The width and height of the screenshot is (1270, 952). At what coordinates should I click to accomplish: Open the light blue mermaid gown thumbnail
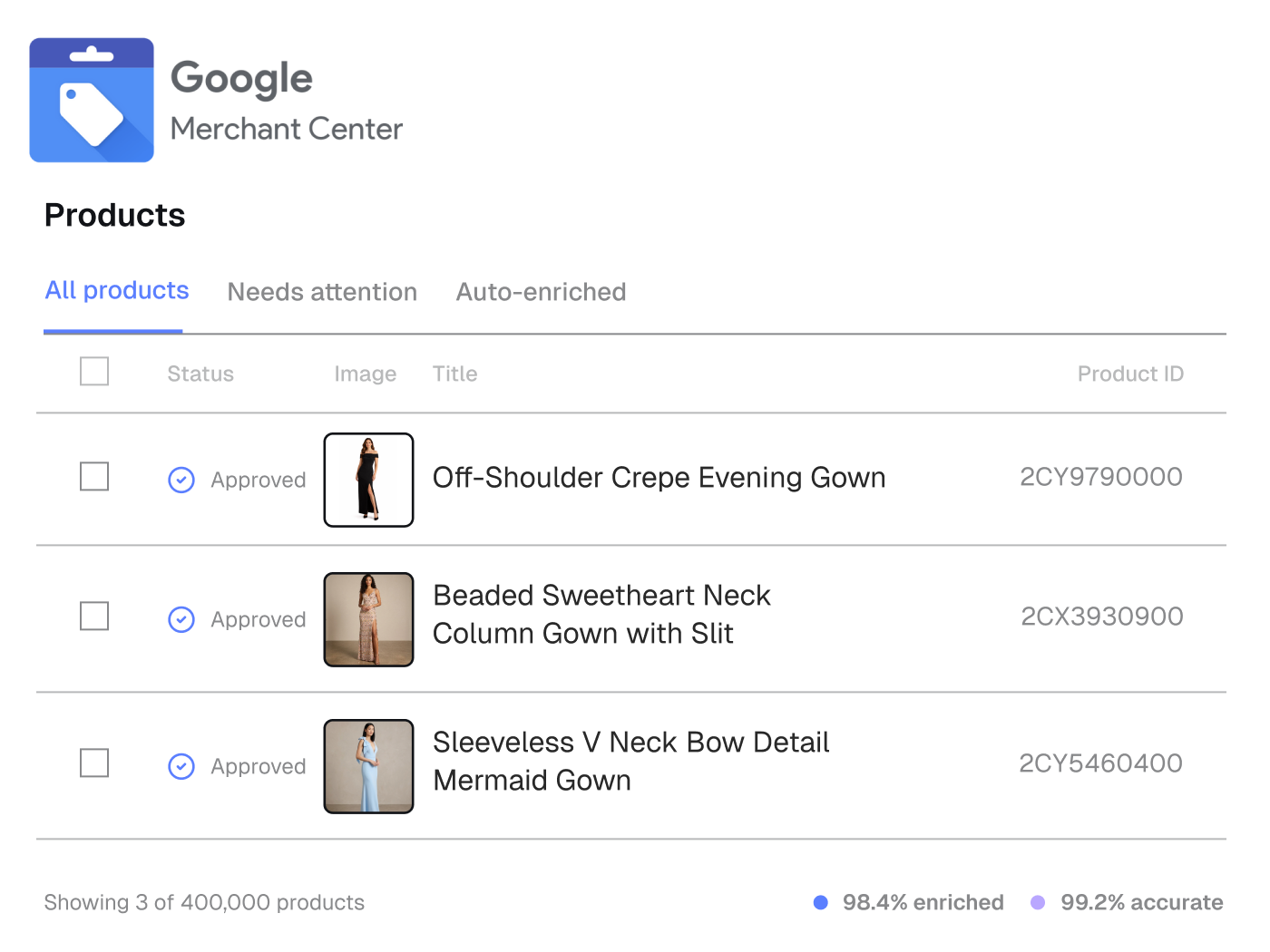[369, 766]
